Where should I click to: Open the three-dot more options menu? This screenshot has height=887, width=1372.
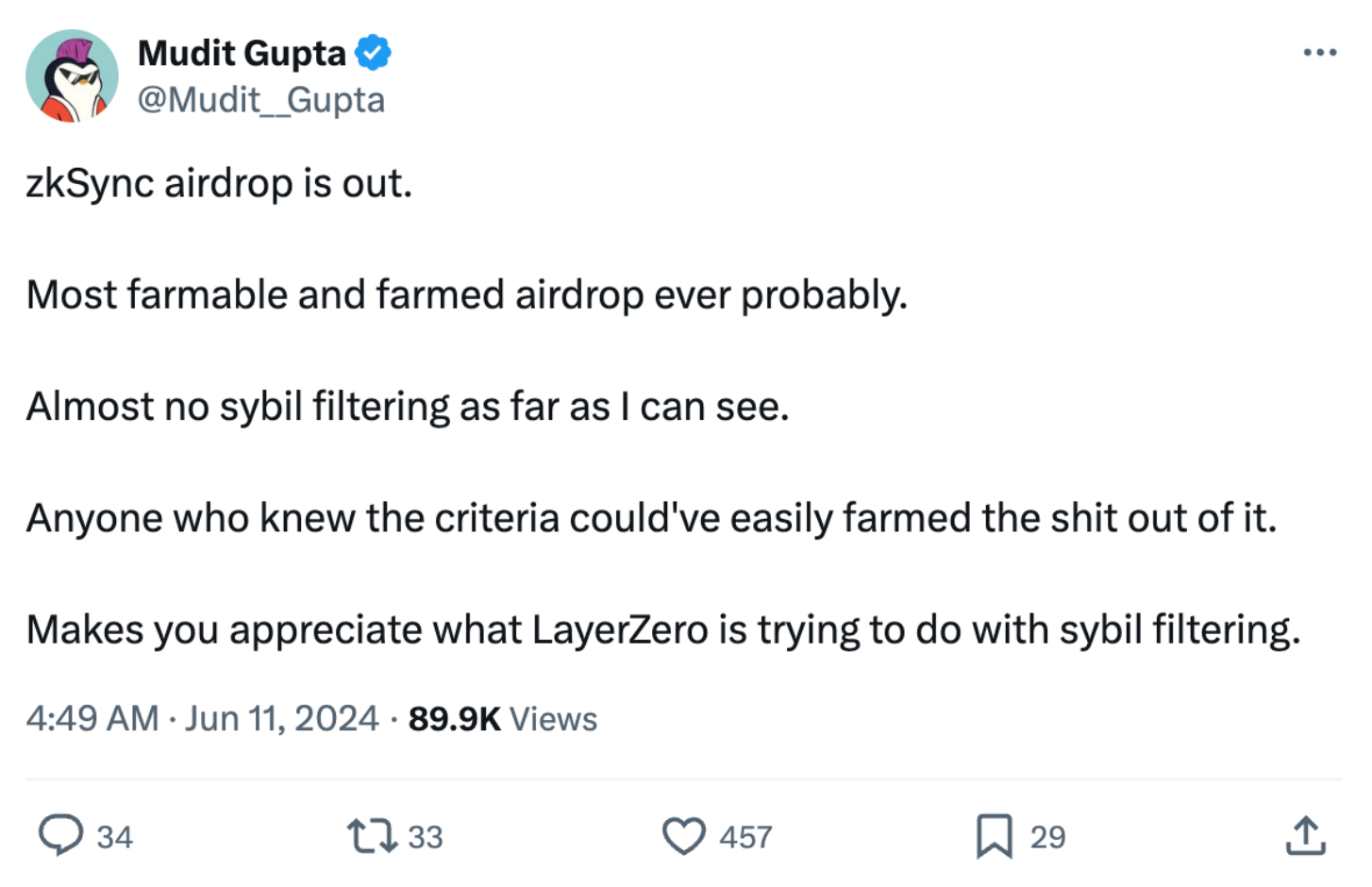(x=1319, y=53)
